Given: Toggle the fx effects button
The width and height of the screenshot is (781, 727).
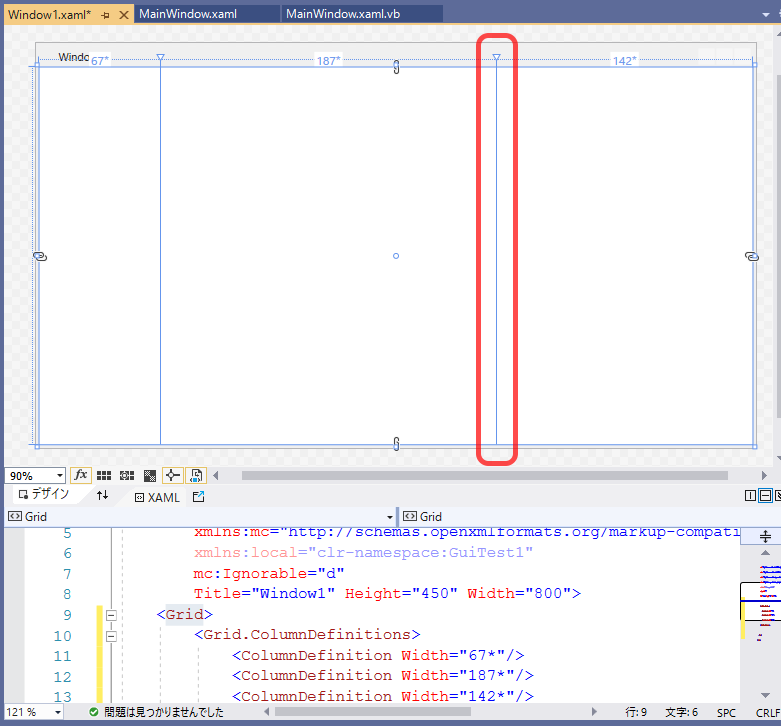Looking at the screenshot, I should point(81,476).
